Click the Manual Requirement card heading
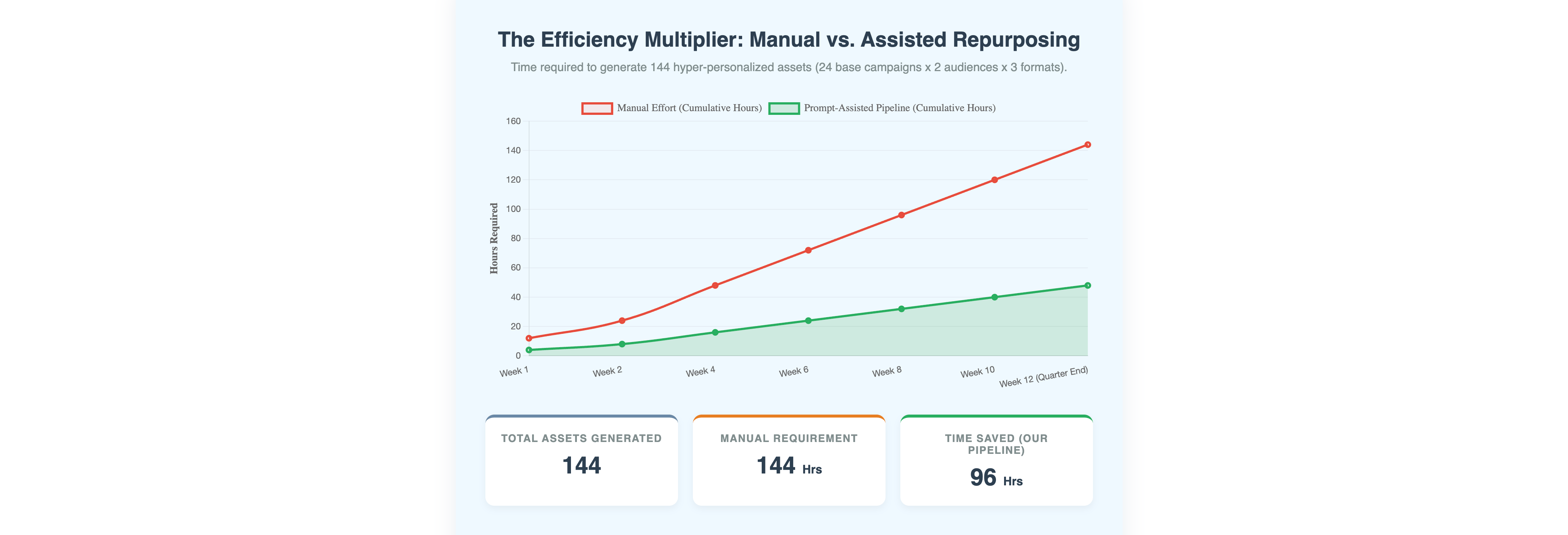The width and height of the screenshot is (1568, 535). [789, 438]
